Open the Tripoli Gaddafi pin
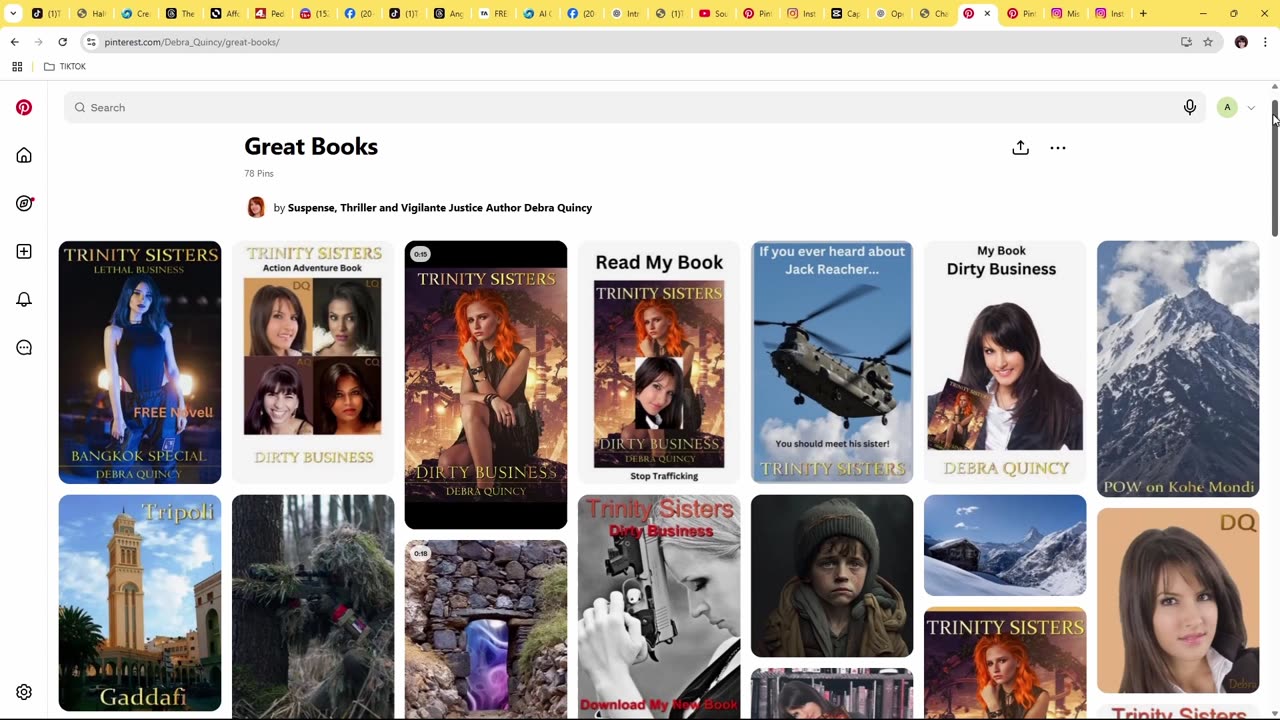Screen dimensions: 1280x720 pyautogui.click(x=140, y=603)
